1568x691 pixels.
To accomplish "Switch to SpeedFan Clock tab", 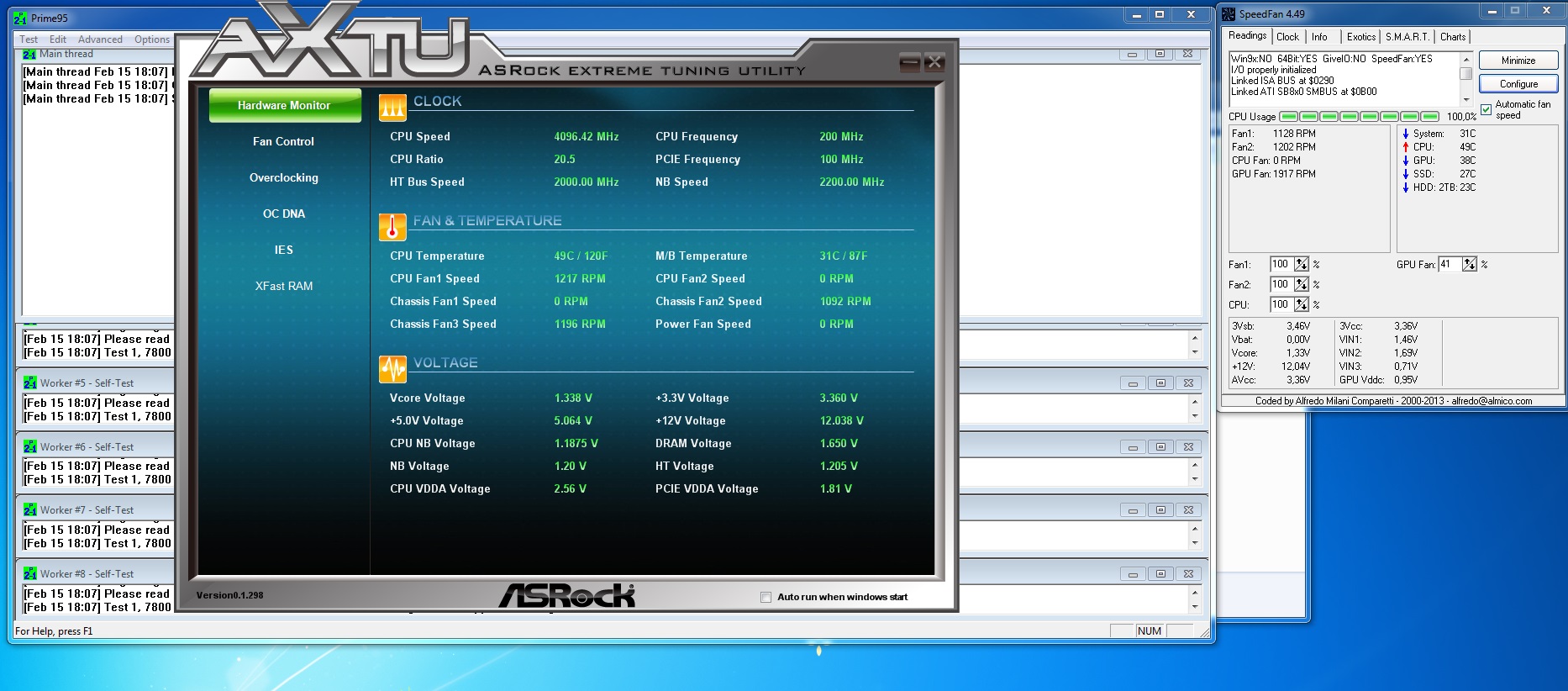I will pyautogui.click(x=1287, y=37).
